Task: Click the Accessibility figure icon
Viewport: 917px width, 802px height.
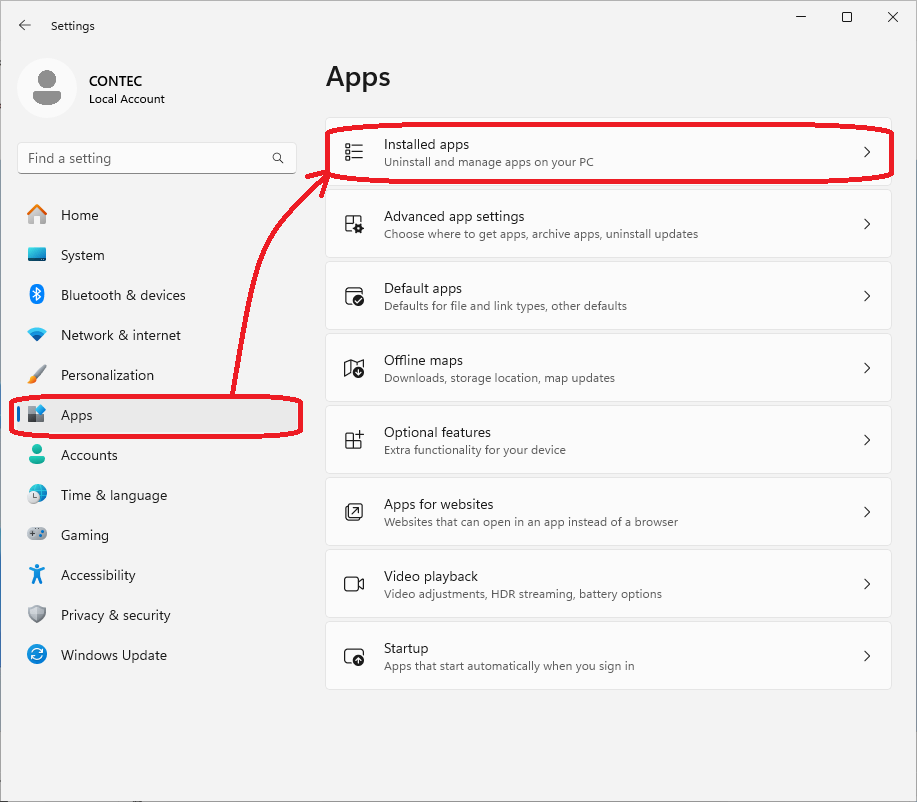Action: [x=37, y=574]
